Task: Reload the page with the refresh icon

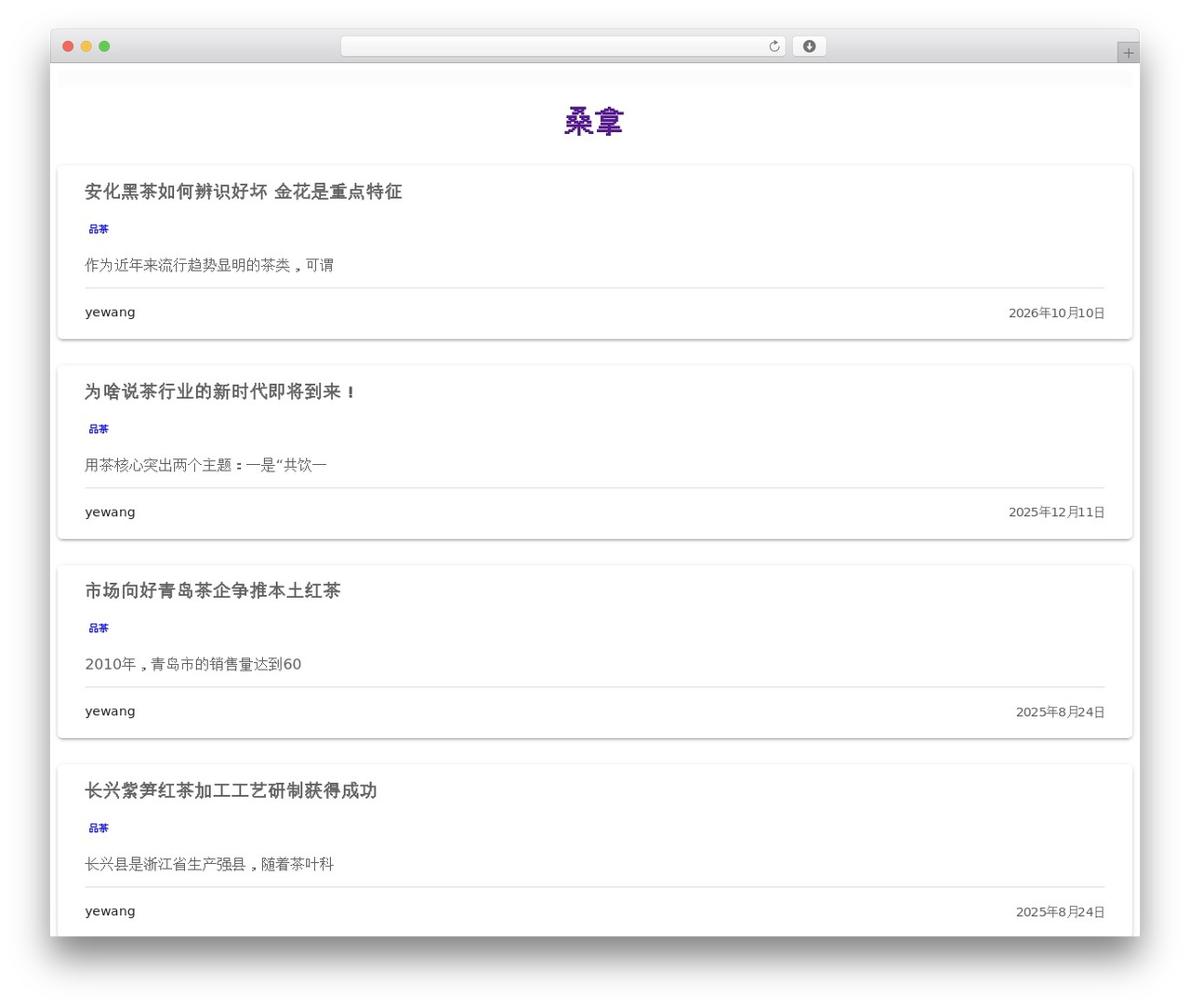Action: click(x=773, y=46)
